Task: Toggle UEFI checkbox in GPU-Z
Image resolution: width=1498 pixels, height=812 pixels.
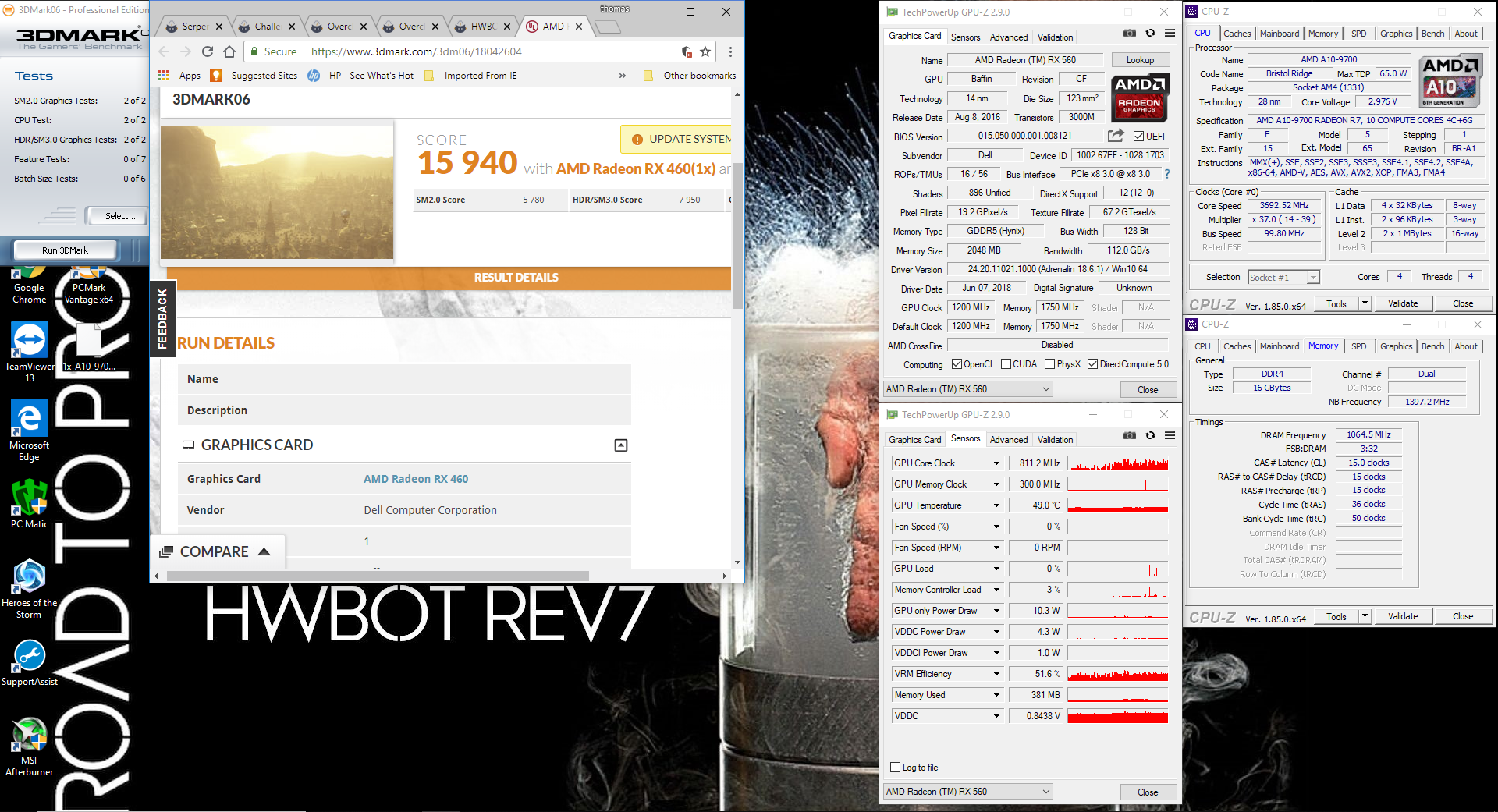Action: pos(1138,137)
